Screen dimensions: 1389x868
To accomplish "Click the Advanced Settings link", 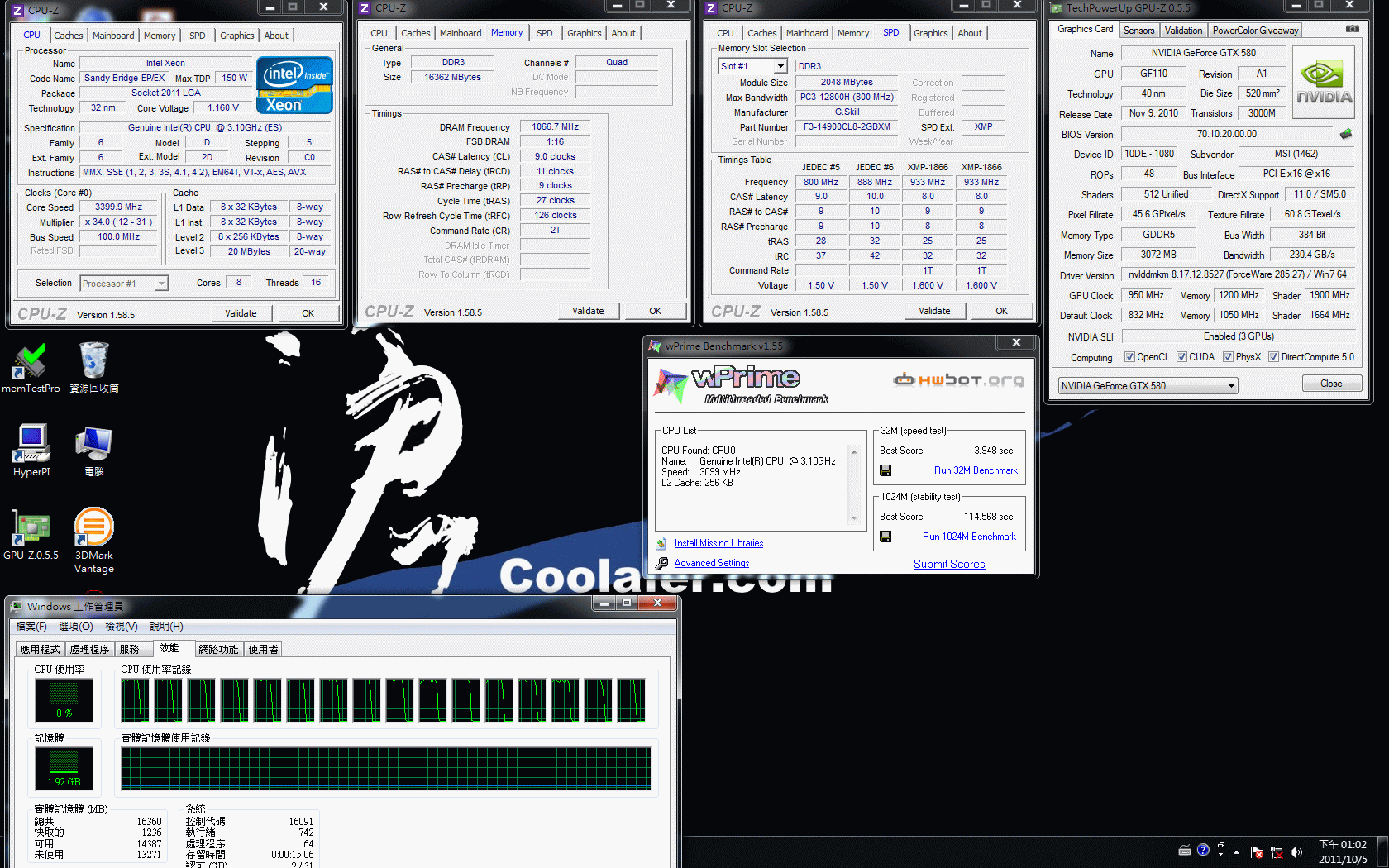I will [712, 563].
